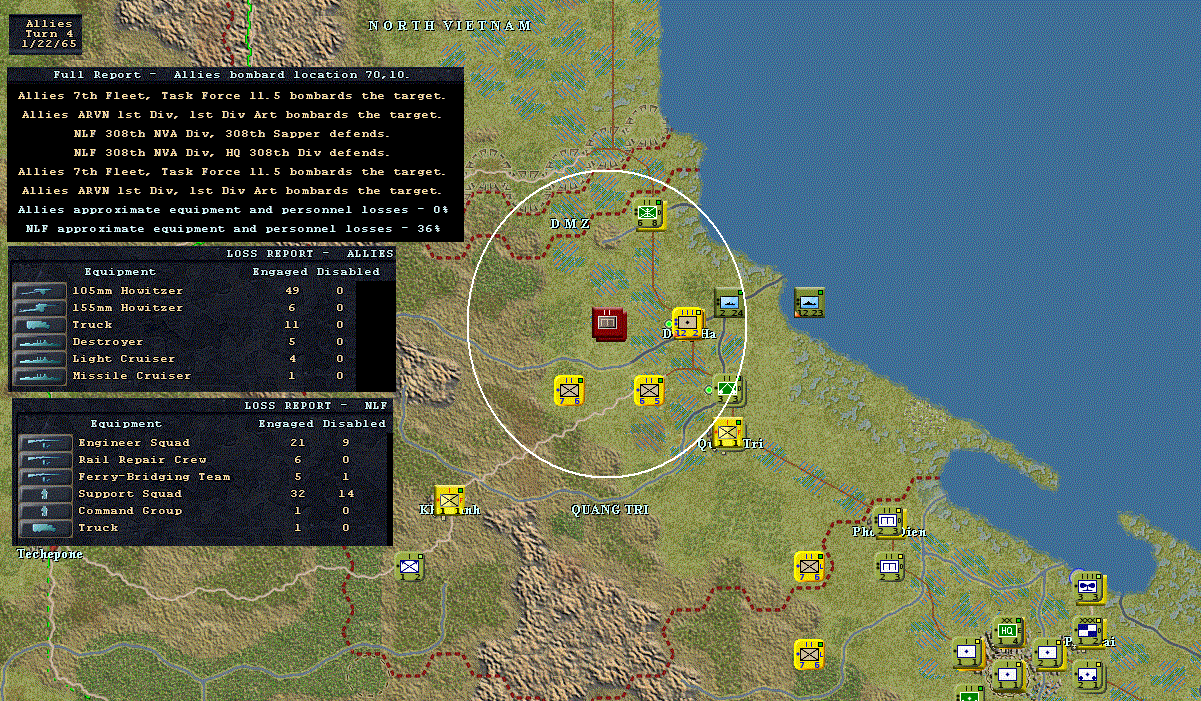This screenshot has height=701, width=1201.
Task: Select the southernmost yellow infantry unit on the map
Action: [x=809, y=655]
